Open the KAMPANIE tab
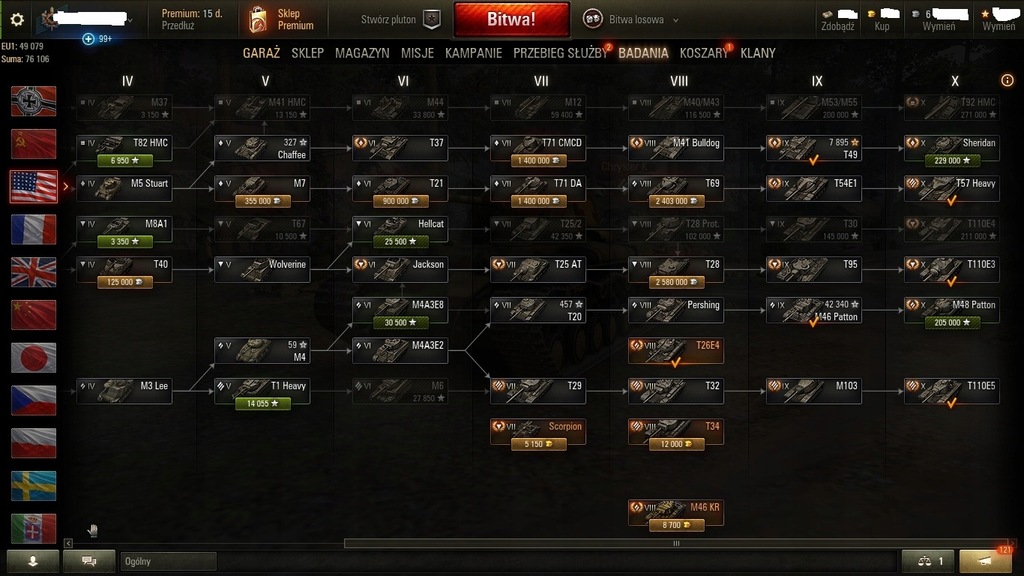Screen dimensions: 1024x576 [x=473, y=53]
